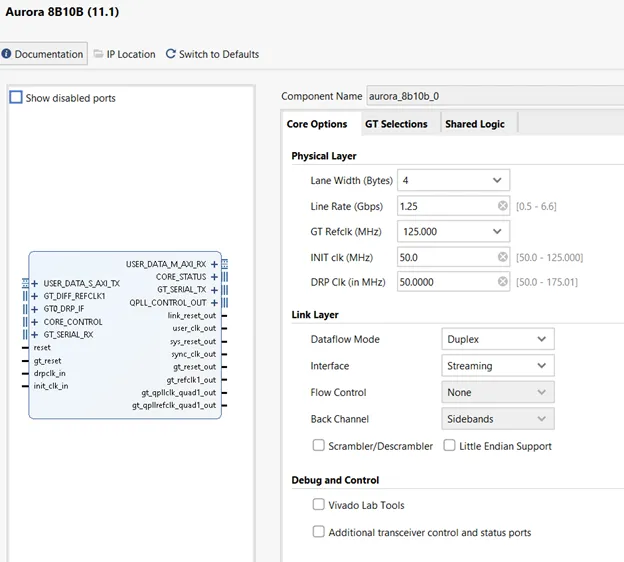Screen dimensions: 624x562
Task: Click the gt_reset port label
Action: 47,361
